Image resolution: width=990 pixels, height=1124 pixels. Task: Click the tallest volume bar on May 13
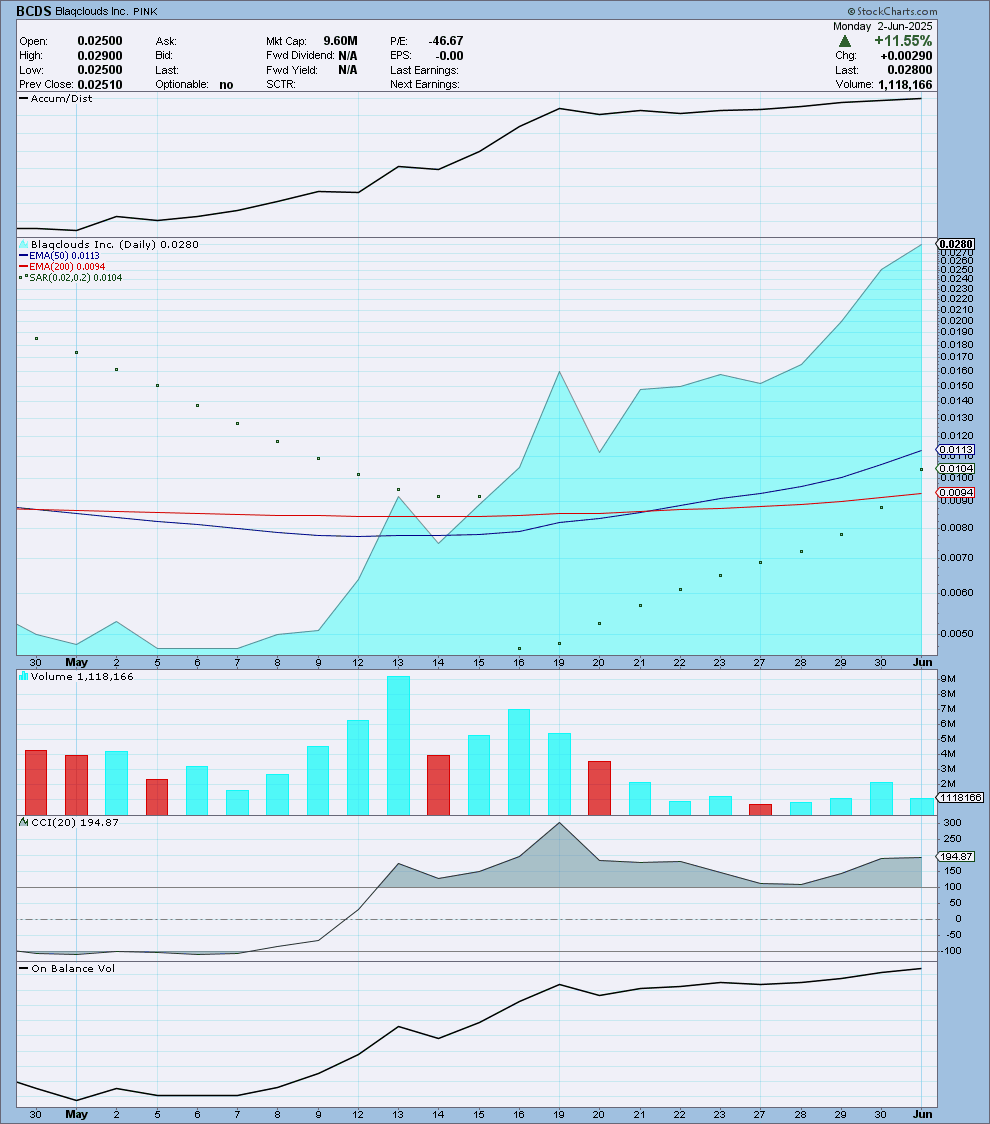(x=399, y=746)
